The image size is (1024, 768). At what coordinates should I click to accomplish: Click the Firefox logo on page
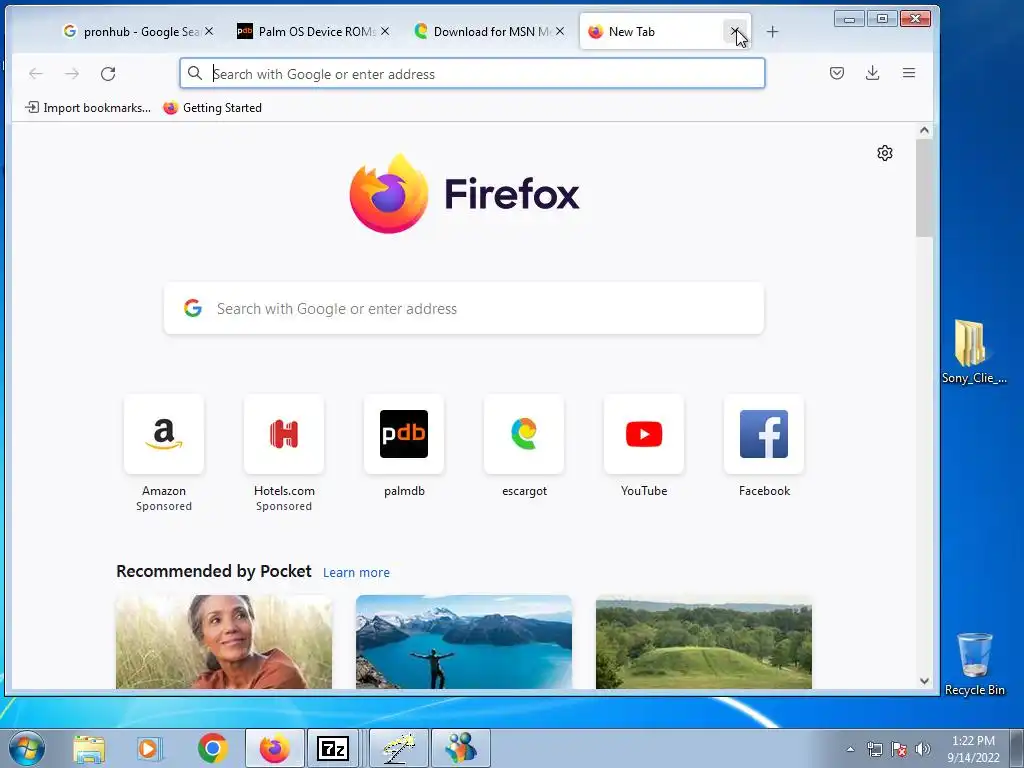[x=464, y=194]
